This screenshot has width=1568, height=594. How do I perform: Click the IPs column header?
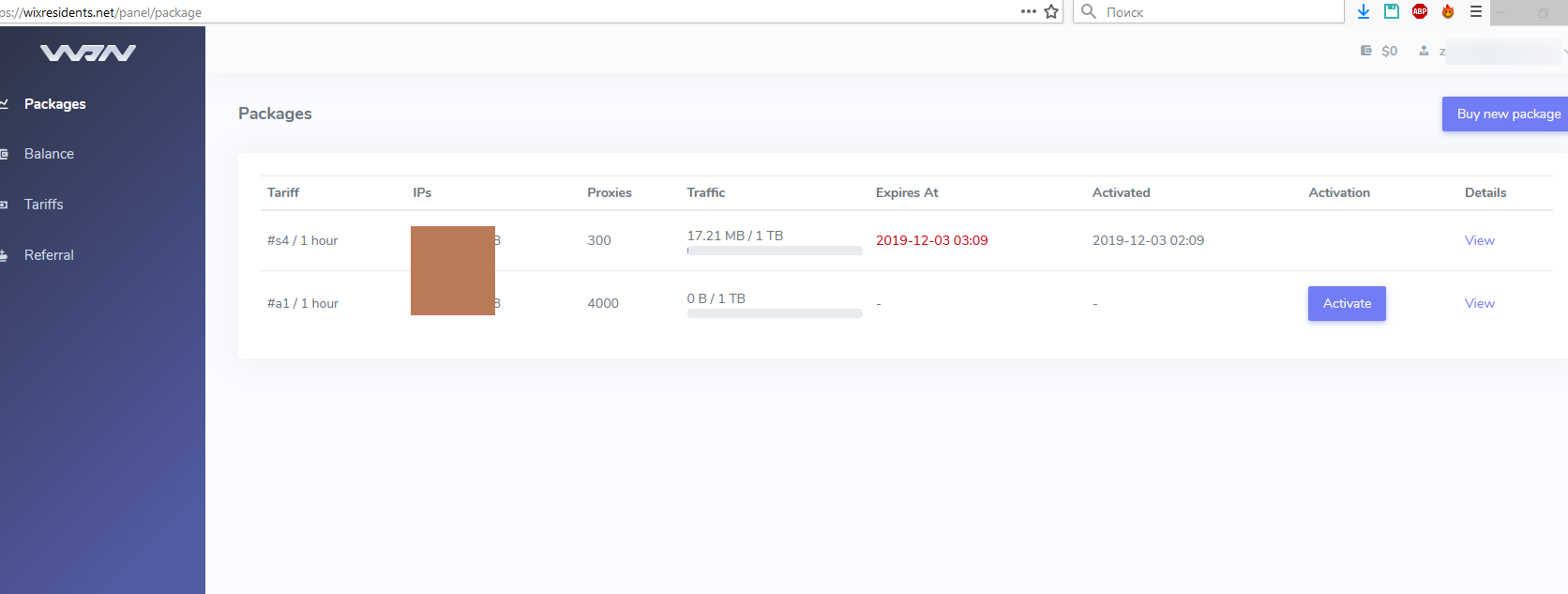(x=422, y=192)
